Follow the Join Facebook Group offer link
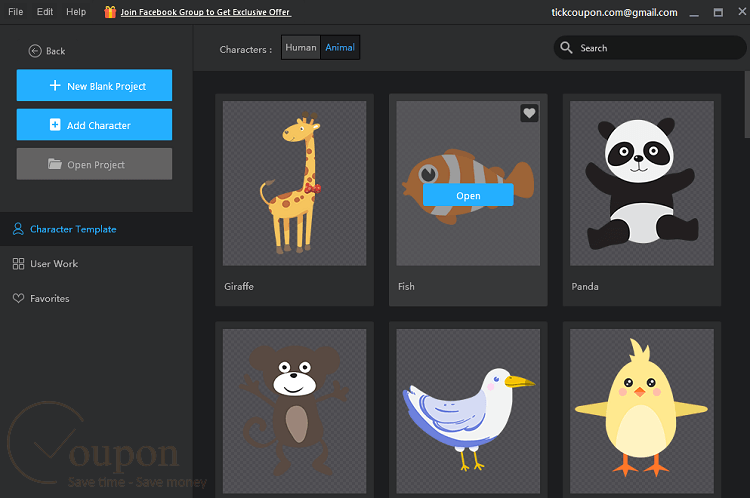The width and height of the screenshot is (750, 498). click(x=205, y=12)
